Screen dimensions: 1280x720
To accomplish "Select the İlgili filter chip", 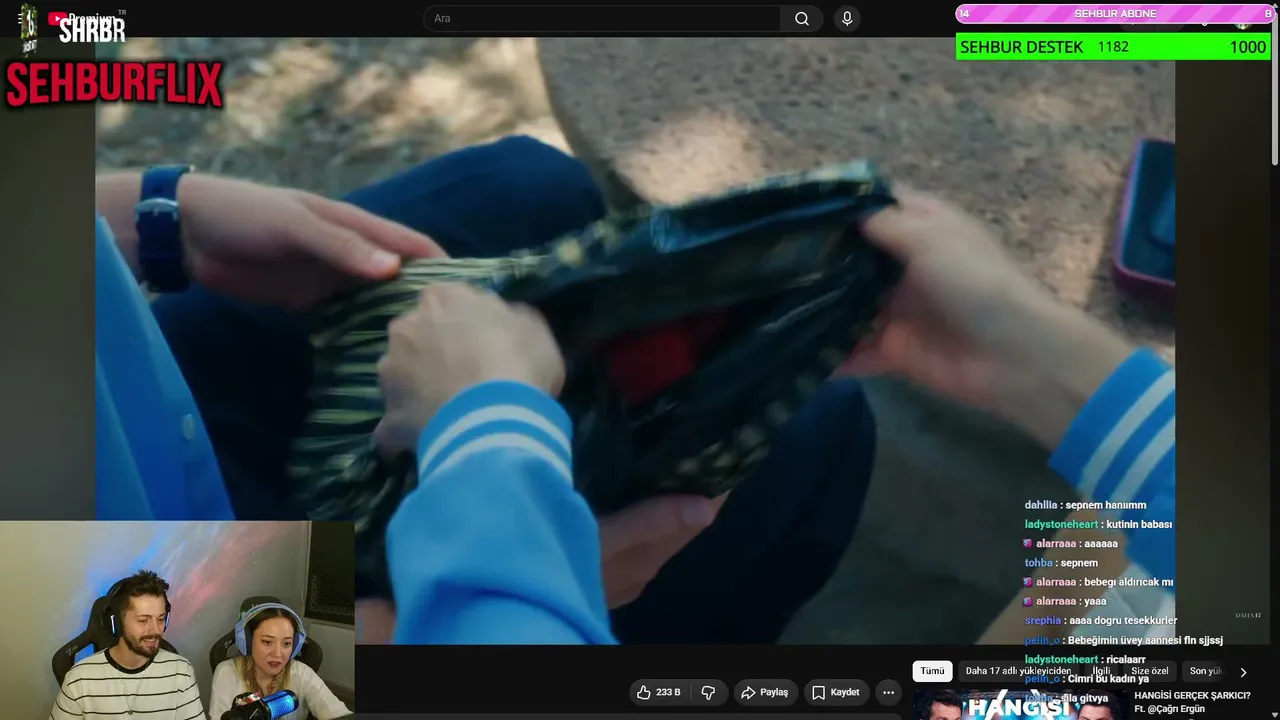I will [1101, 671].
